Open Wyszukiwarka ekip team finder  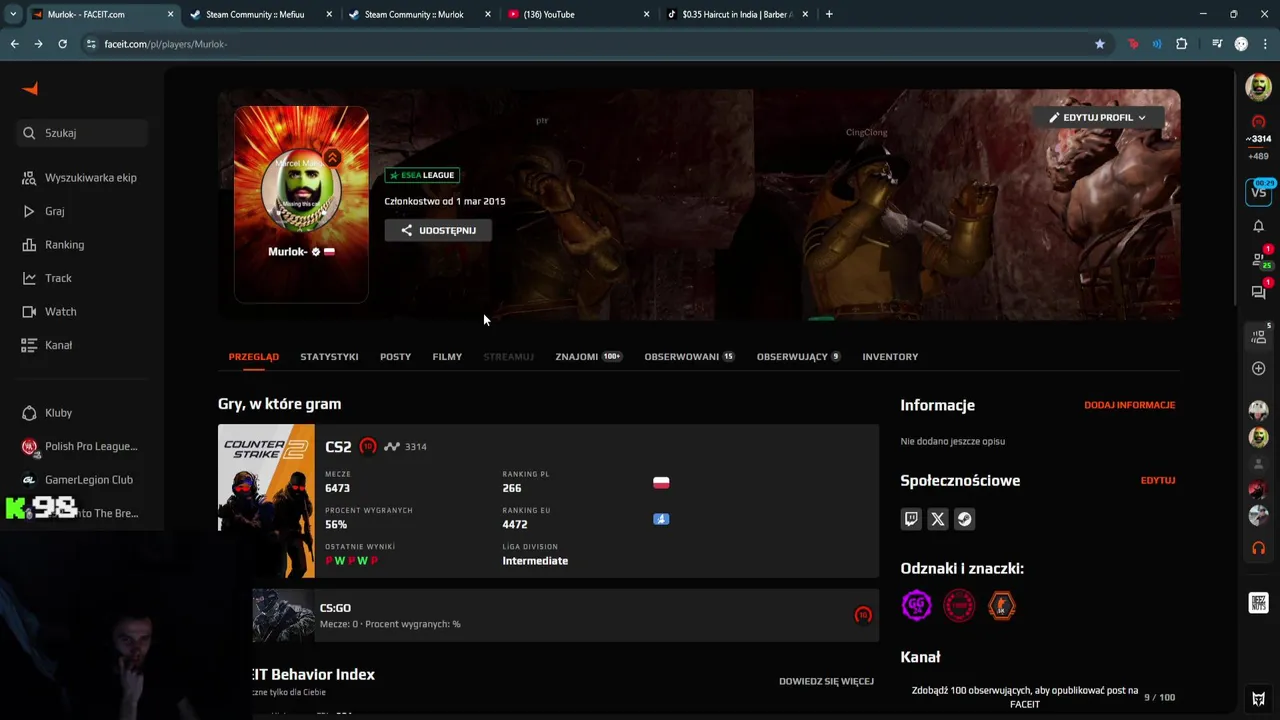[x=82, y=178]
